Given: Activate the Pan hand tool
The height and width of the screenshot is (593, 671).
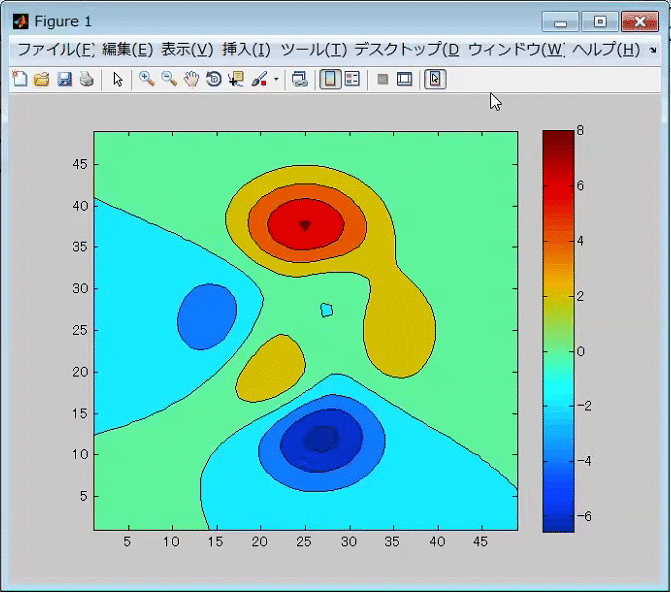Looking at the screenshot, I should pyautogui.click(x=190, y=80).
